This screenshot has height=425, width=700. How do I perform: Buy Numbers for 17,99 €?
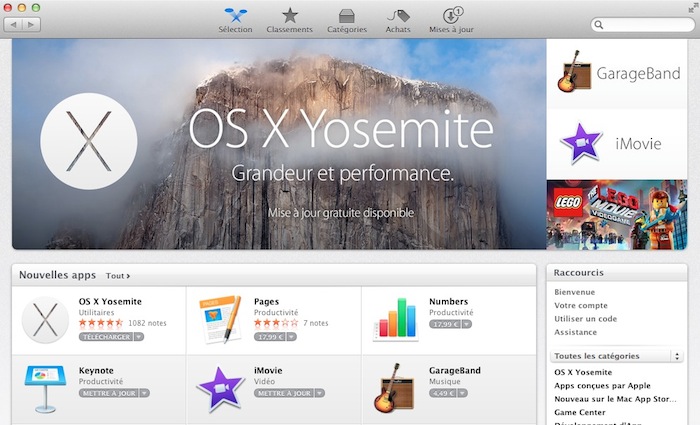point(445,324)
